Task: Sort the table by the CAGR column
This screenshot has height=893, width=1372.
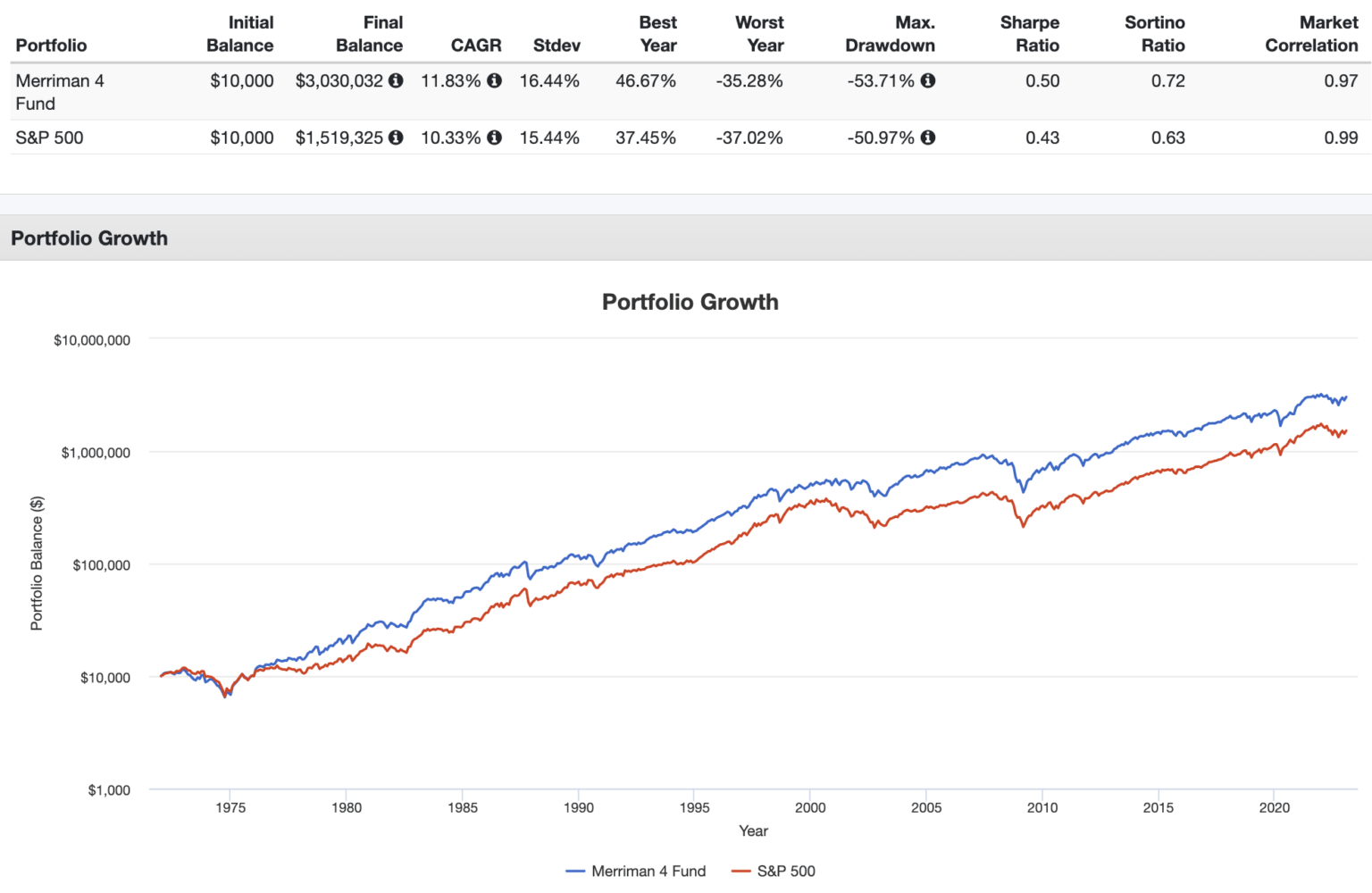Action: pyautogui.click(x=476, y=44)
